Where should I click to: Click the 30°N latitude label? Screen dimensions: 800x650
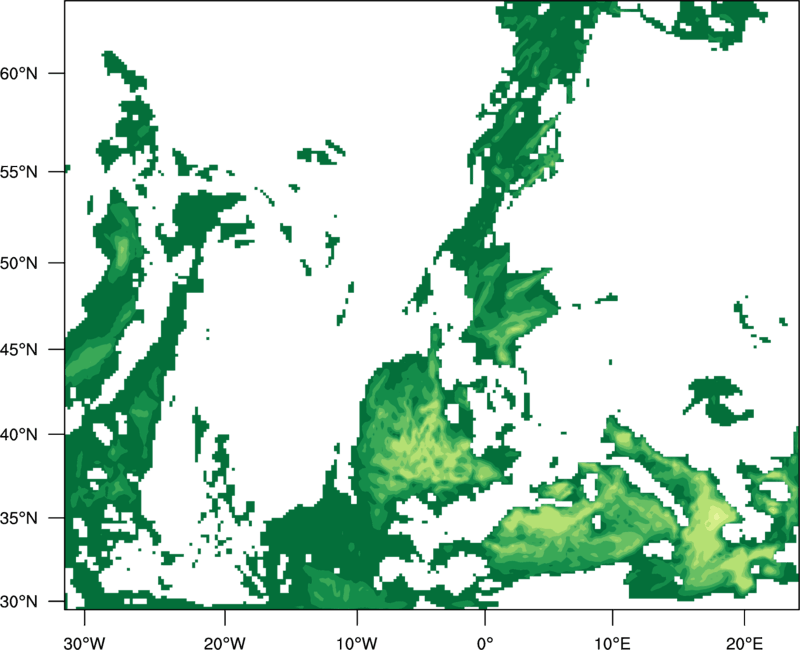[19, 602]
